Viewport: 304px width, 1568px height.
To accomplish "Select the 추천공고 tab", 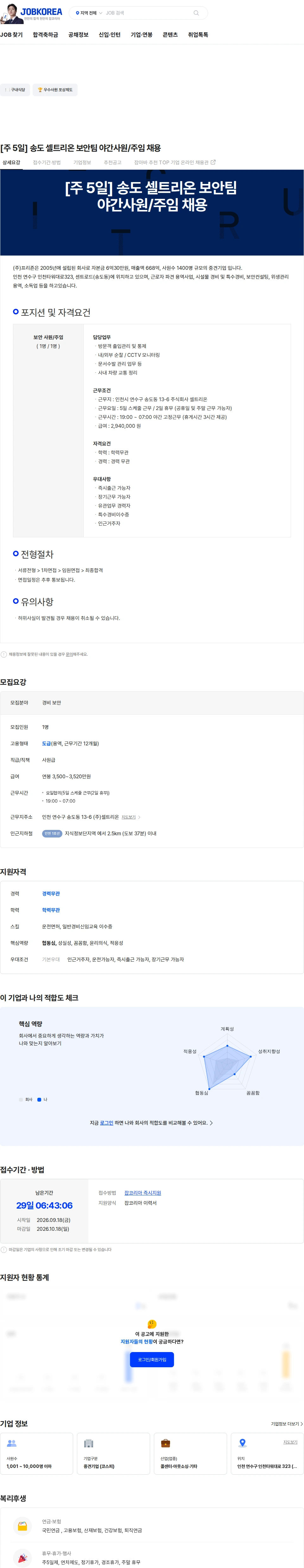I will (x=113, y=162).
